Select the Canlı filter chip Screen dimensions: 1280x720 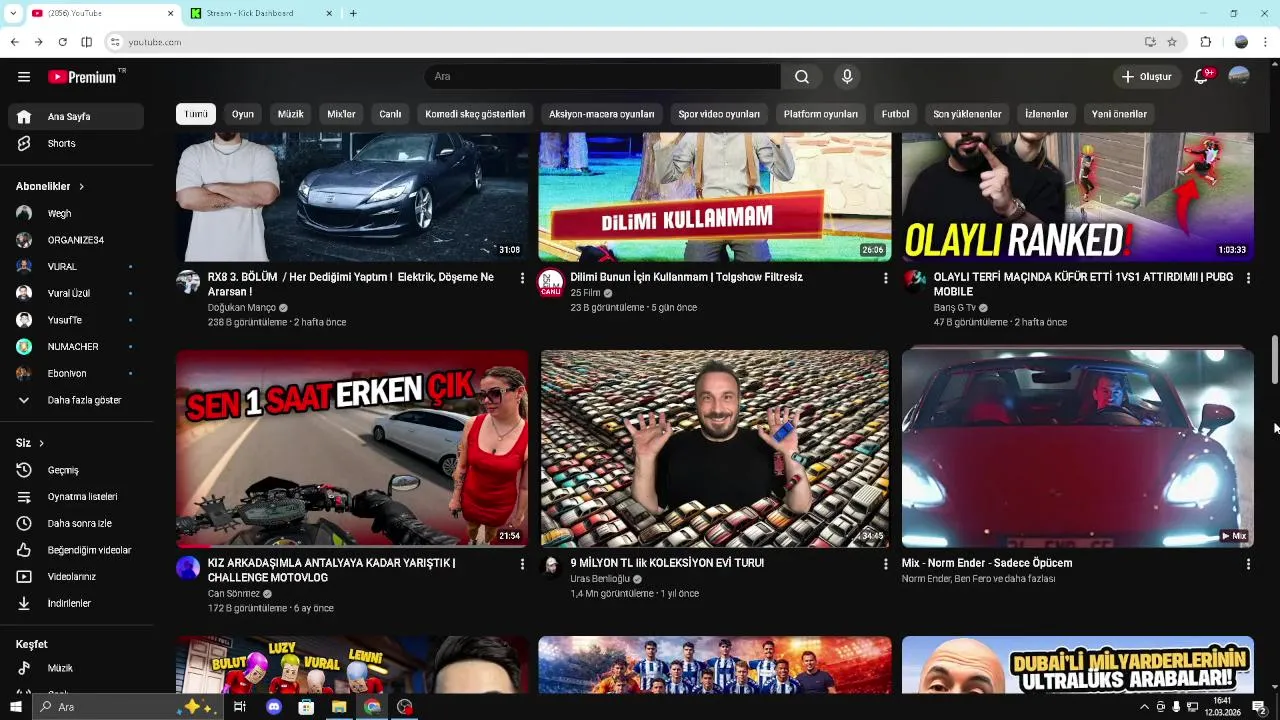tap(390, 114)
